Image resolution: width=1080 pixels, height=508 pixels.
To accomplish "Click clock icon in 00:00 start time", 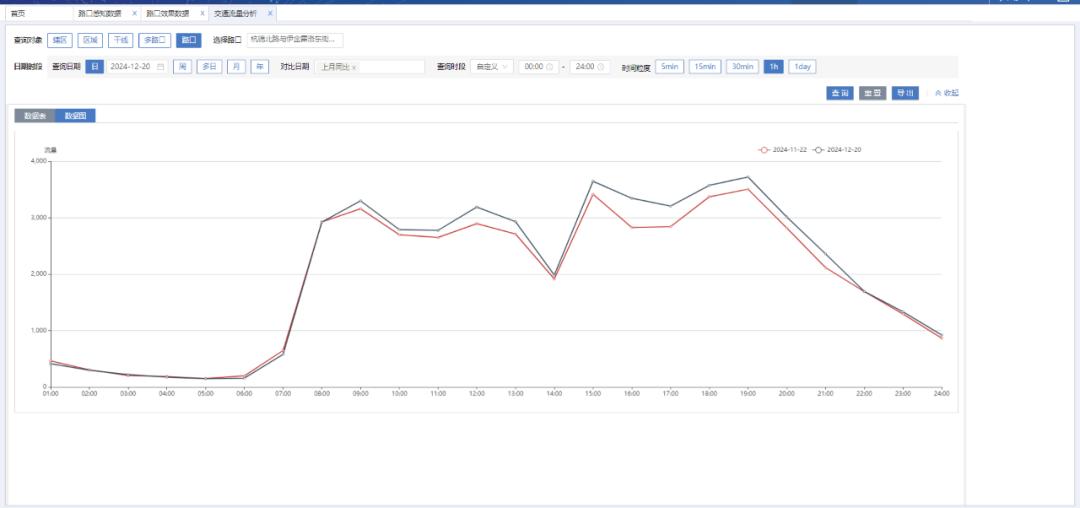I will click(550, 67).
